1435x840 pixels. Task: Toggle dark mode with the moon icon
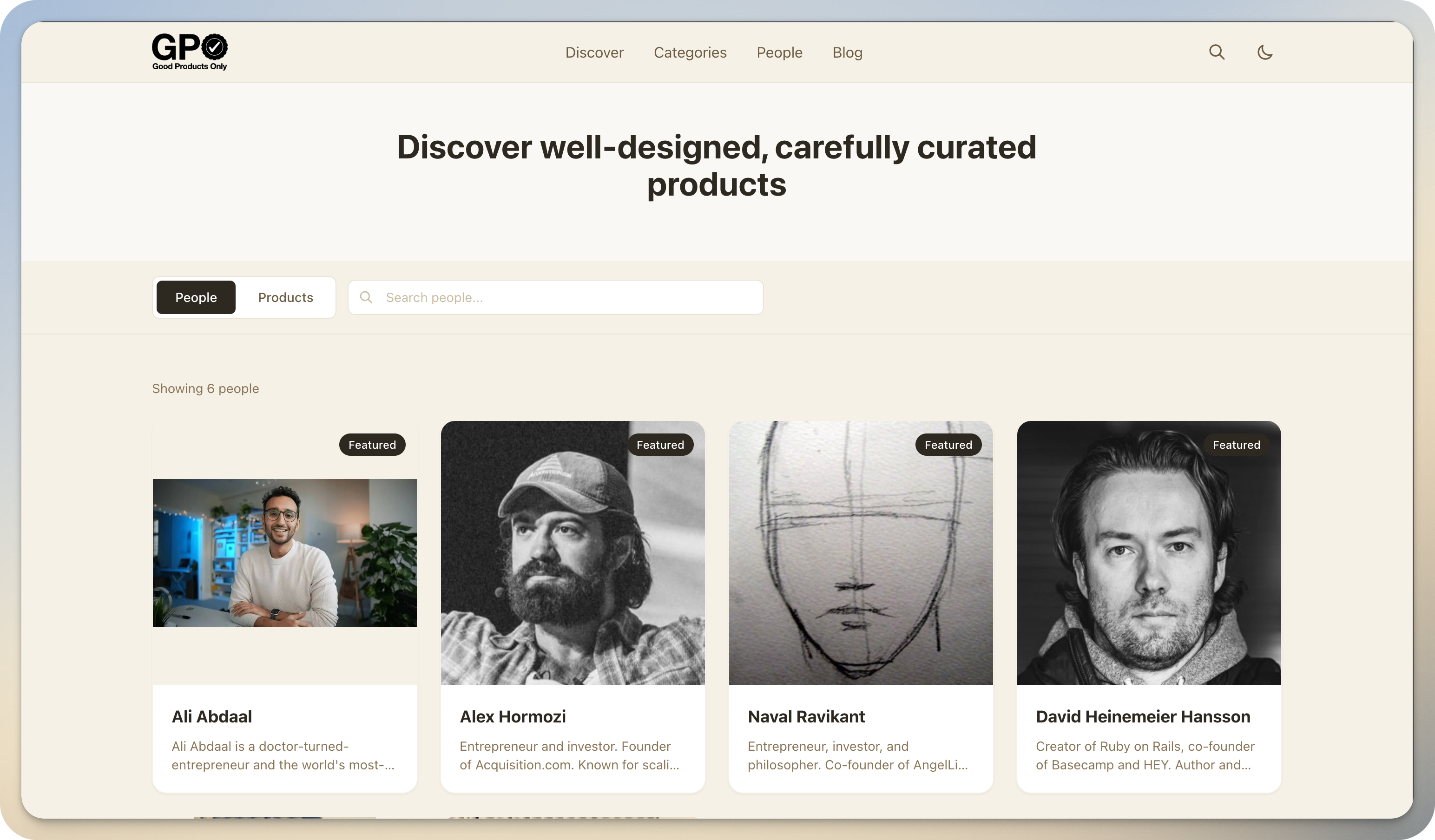[x=1265, y=52]
